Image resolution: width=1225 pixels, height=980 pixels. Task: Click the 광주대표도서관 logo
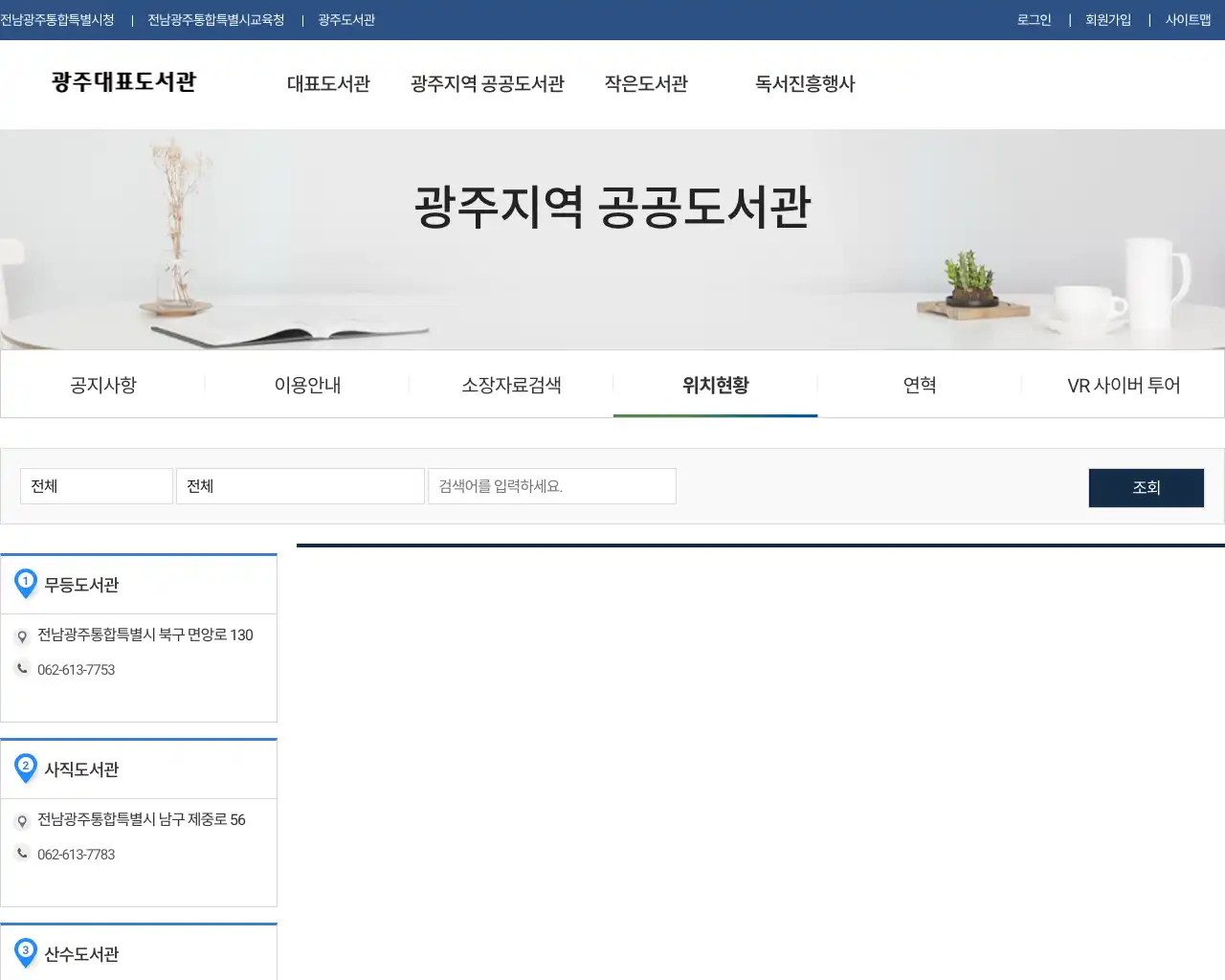pos(124,81)
